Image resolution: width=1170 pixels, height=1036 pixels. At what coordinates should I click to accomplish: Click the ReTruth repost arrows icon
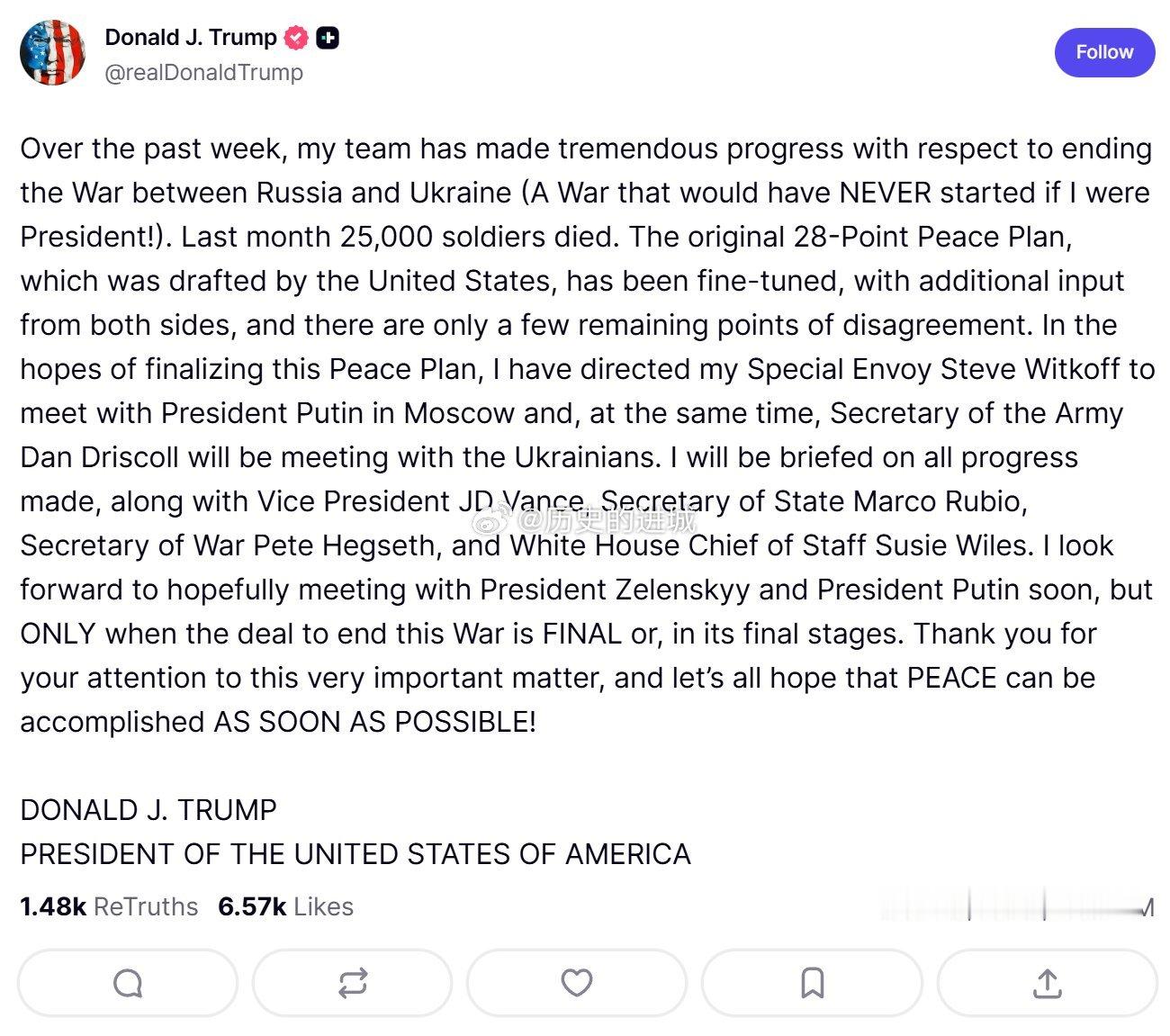click(353, 983)
